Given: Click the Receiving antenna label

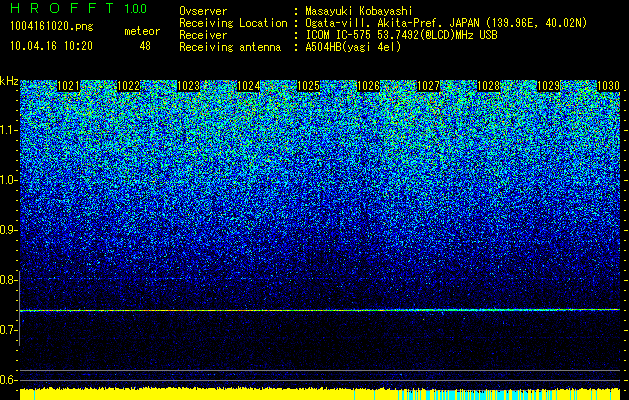Looking at the screenshot, I should (x=230, y=47).
